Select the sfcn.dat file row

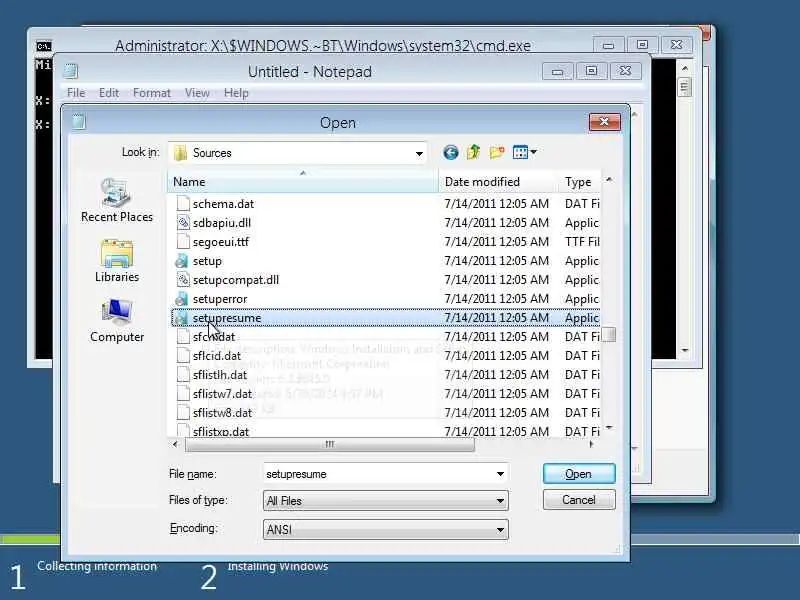[x=385, y=337]
